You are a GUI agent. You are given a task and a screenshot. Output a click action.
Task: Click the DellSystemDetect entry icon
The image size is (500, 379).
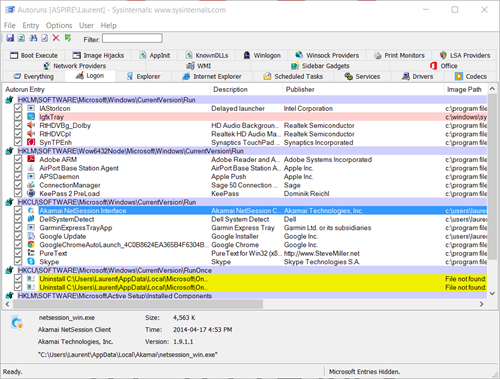31,219
